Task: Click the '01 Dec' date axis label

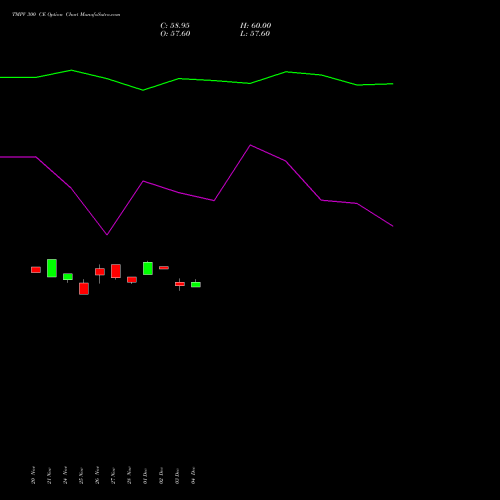Action: (145, 475)
